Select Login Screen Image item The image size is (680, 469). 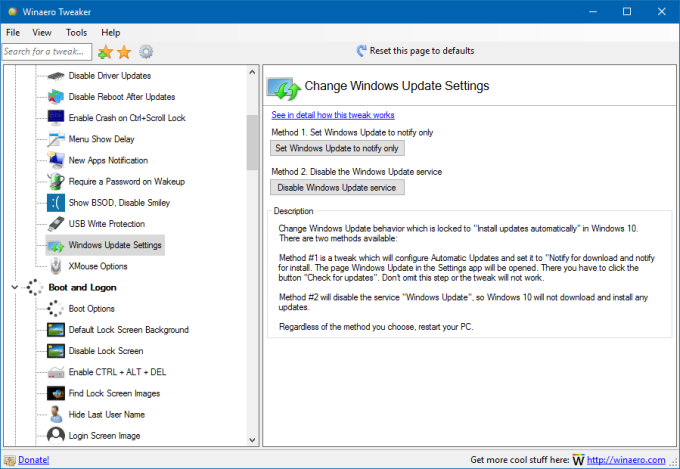pos(104,436)
